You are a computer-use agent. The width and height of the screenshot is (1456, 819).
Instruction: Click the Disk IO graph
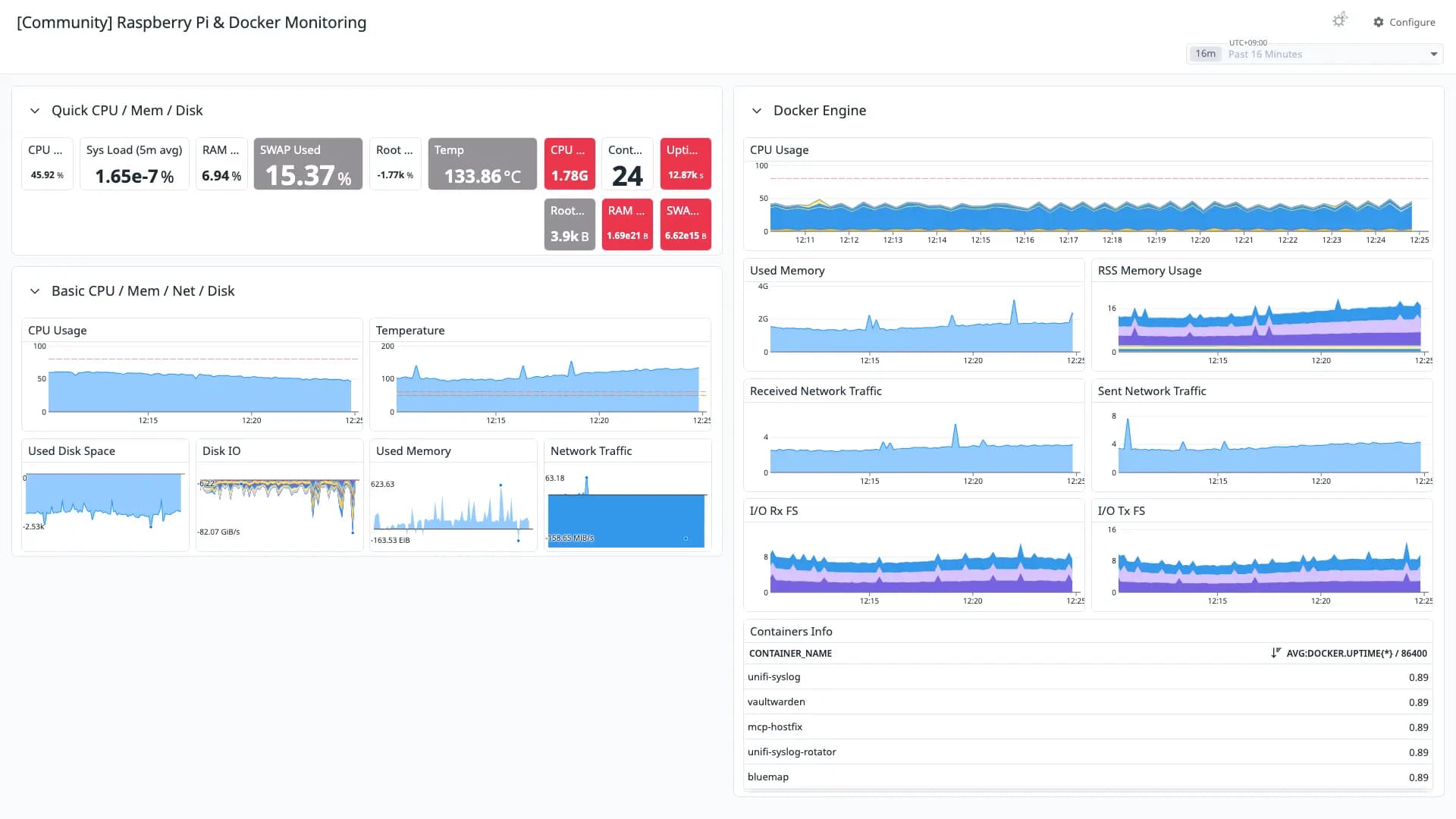(x=279, y=495)
